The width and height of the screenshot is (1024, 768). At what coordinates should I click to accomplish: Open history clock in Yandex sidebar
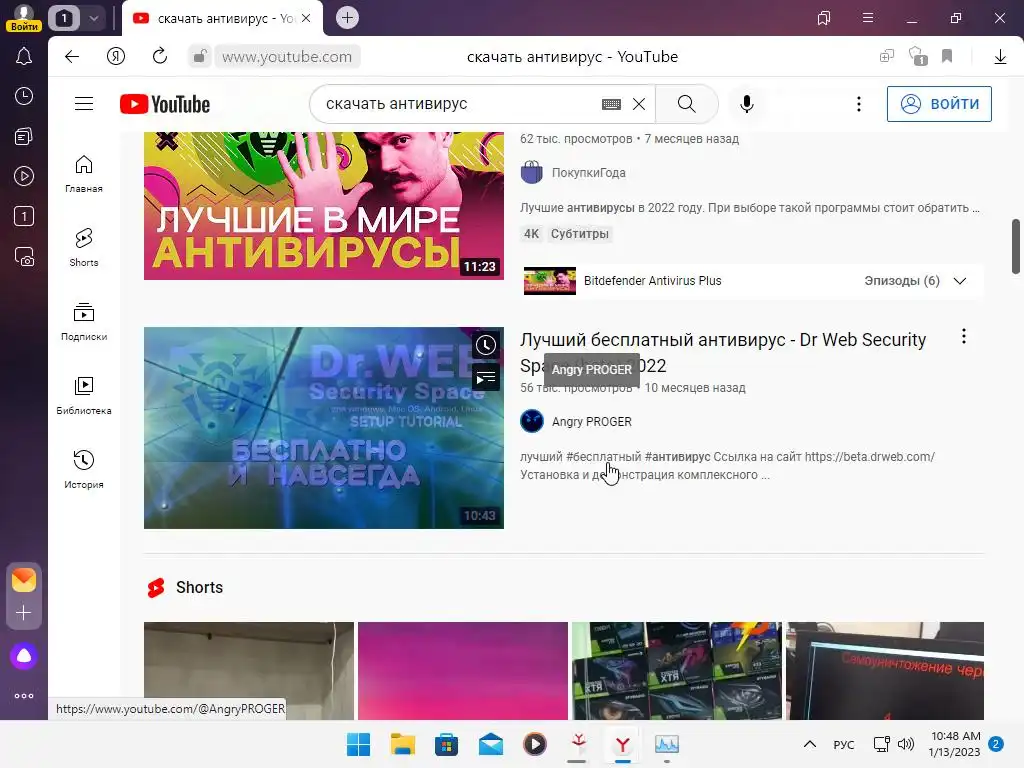pos(24,97)
